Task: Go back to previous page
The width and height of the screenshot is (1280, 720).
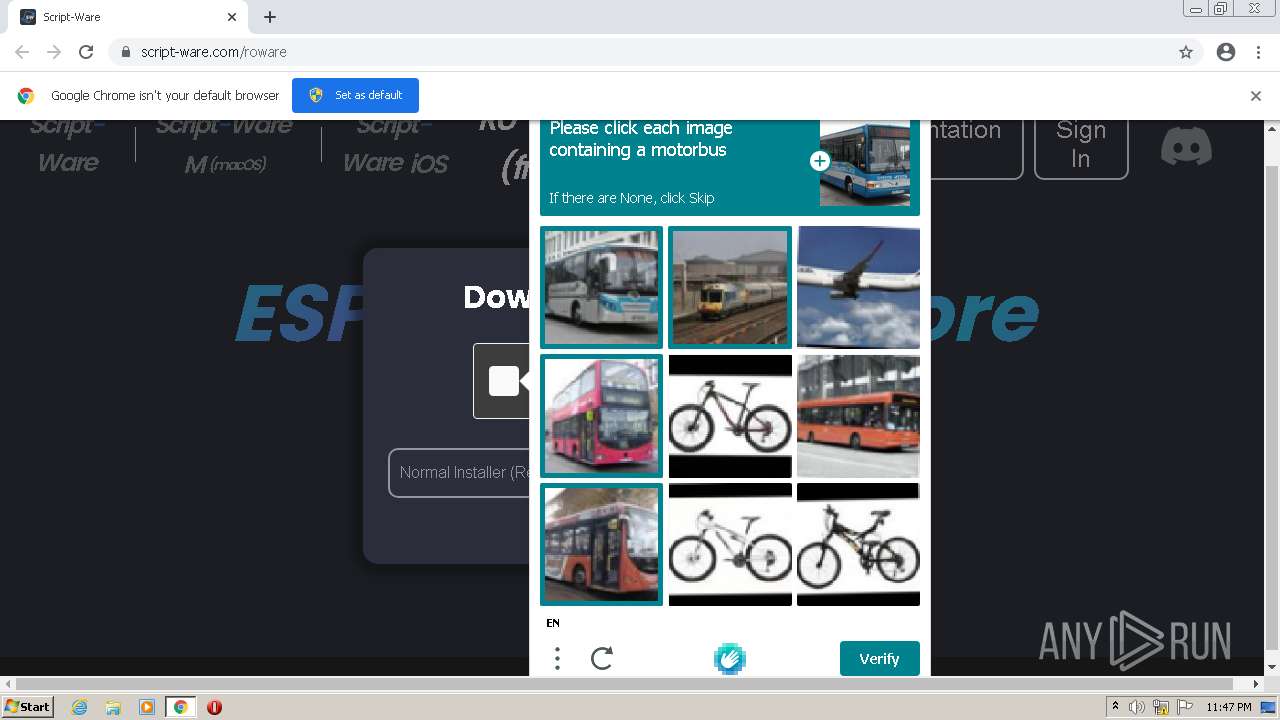Action: [22, 52]
